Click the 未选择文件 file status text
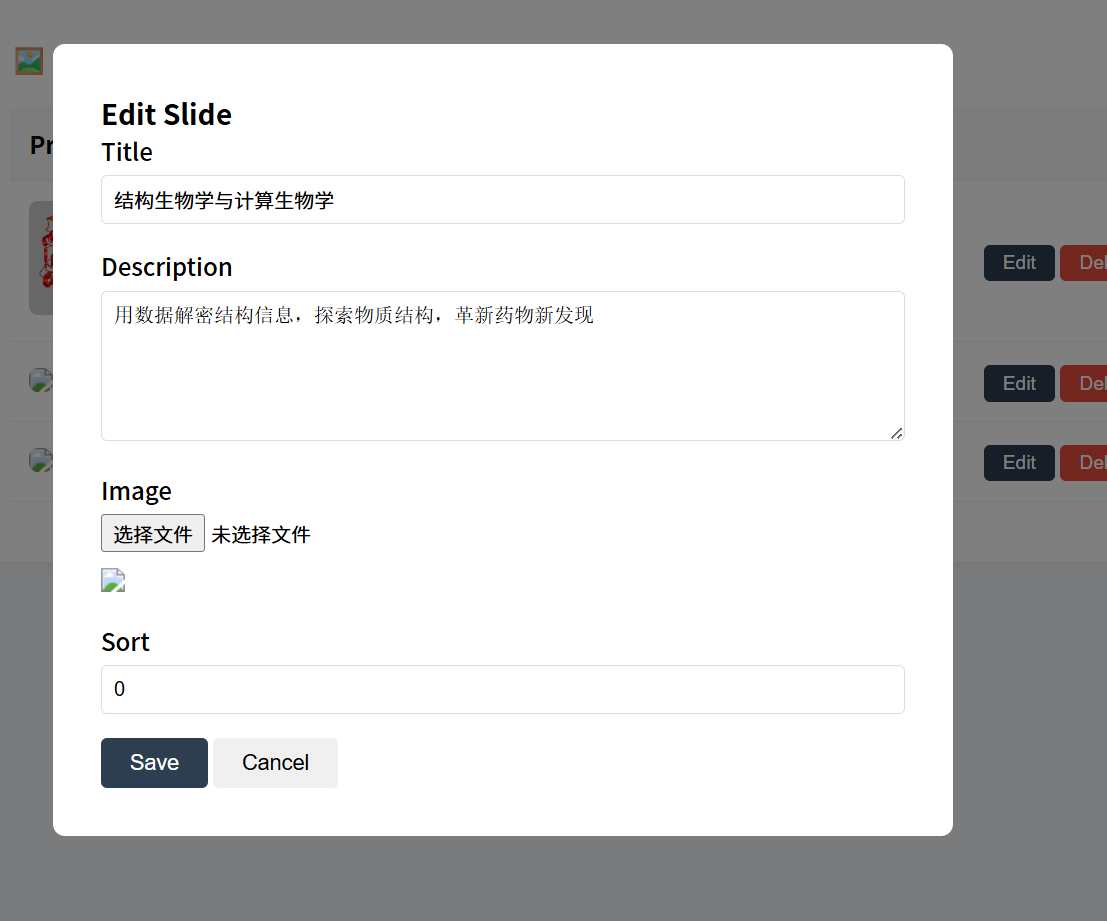The width and height of the screenshot is (1107, 921). [x=261, y=534]
